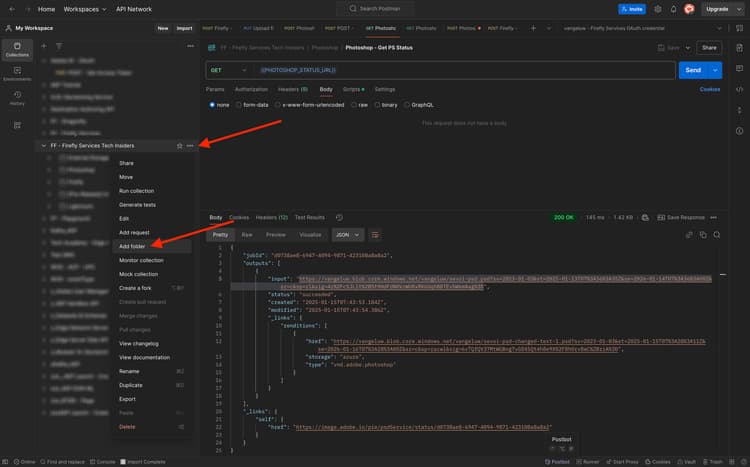Click the Share button in the request header
The width and height of the screenshot is (750, 467).
coord(709,48)
